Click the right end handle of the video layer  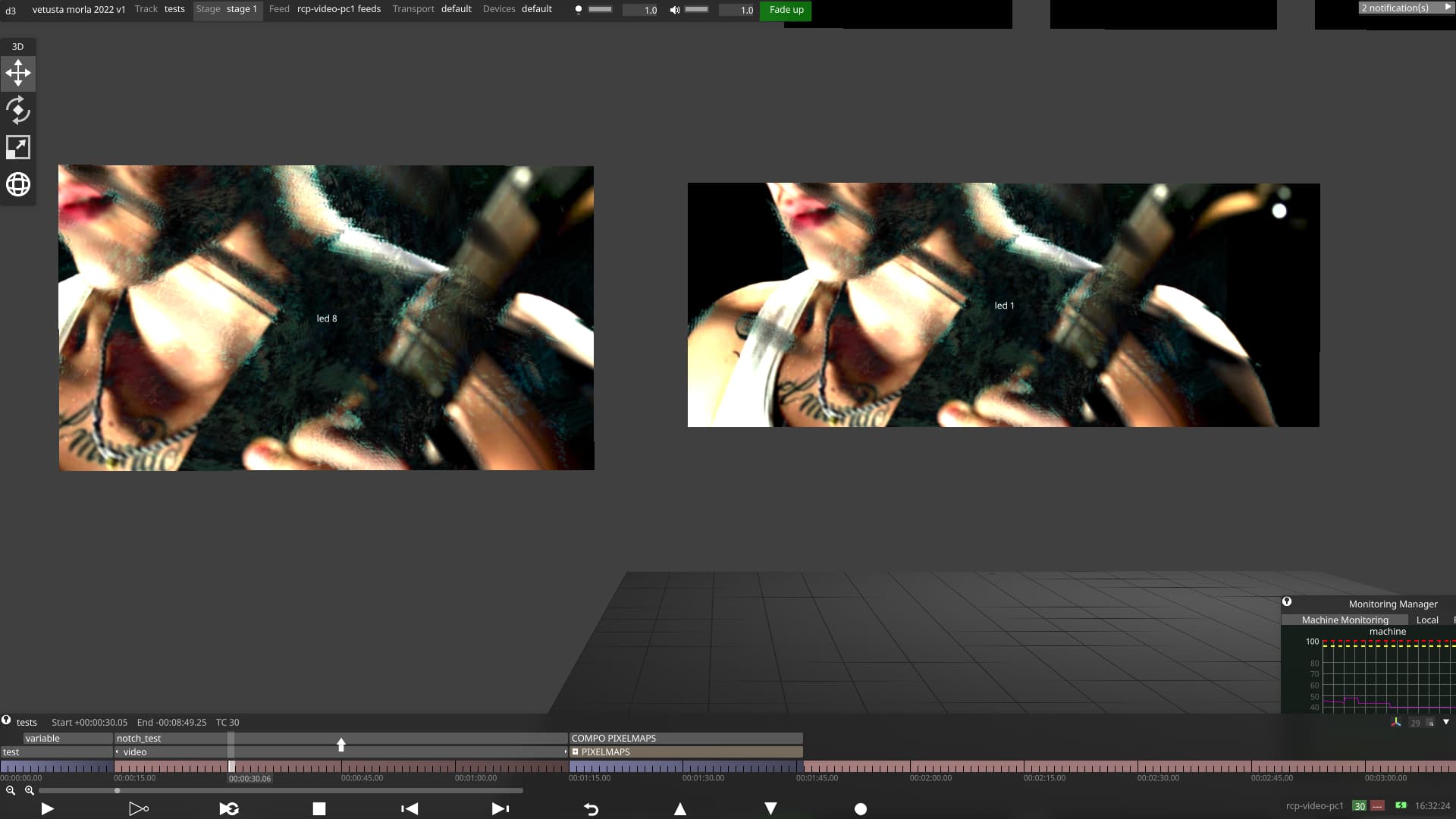click(x=565, y=752)
